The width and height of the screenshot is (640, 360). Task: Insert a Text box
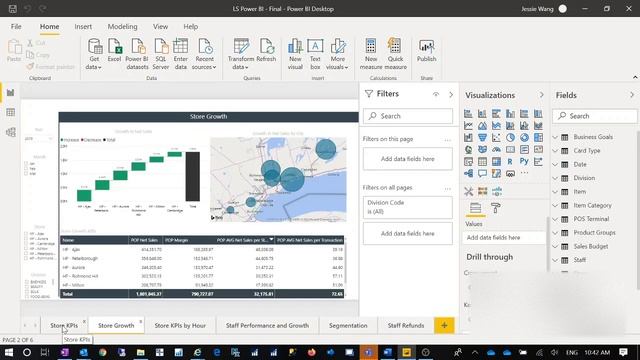coord(315,54)
